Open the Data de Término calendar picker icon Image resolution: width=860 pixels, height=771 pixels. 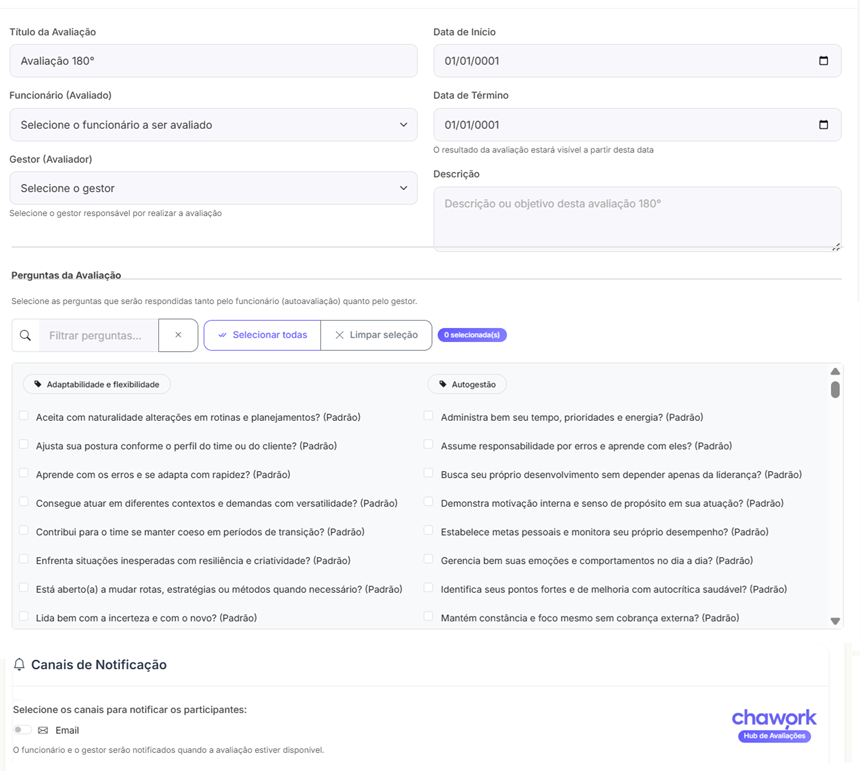tap(823, 125)
